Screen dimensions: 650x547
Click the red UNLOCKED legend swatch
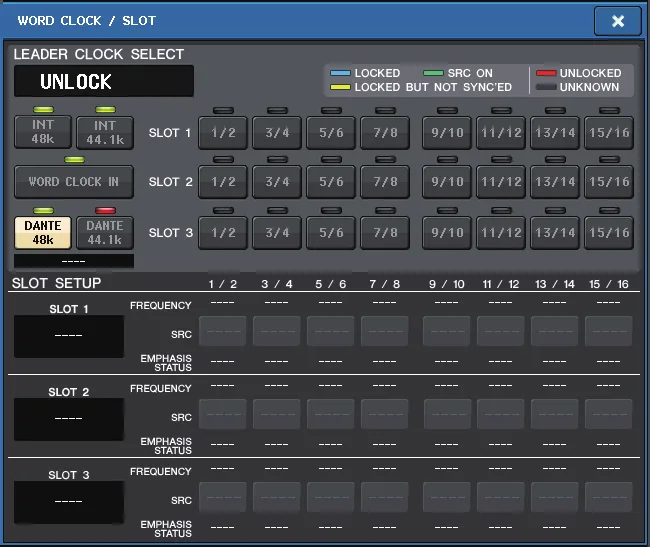pos(546,73)
